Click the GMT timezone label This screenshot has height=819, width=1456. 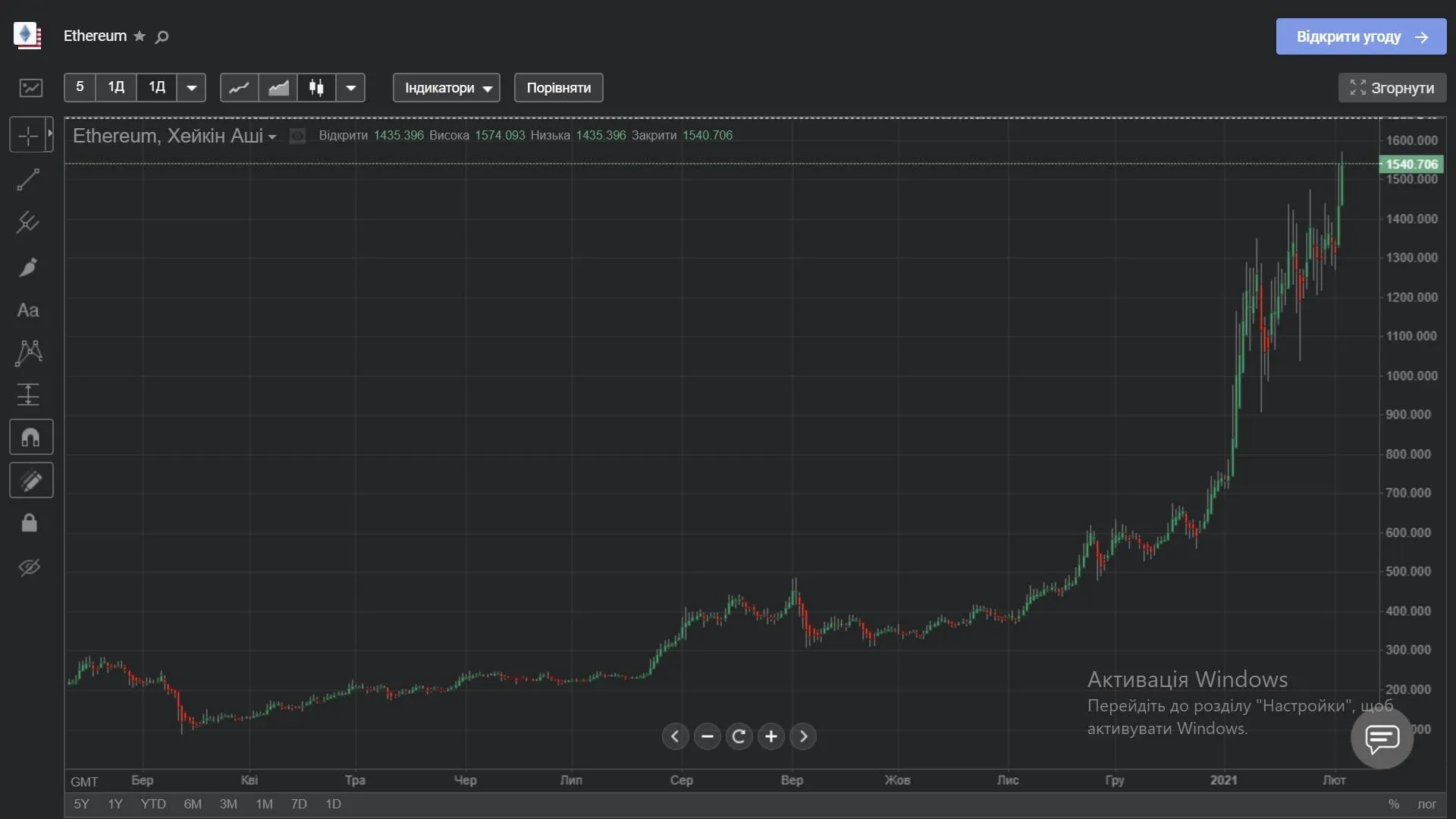[x=84, y=782]
